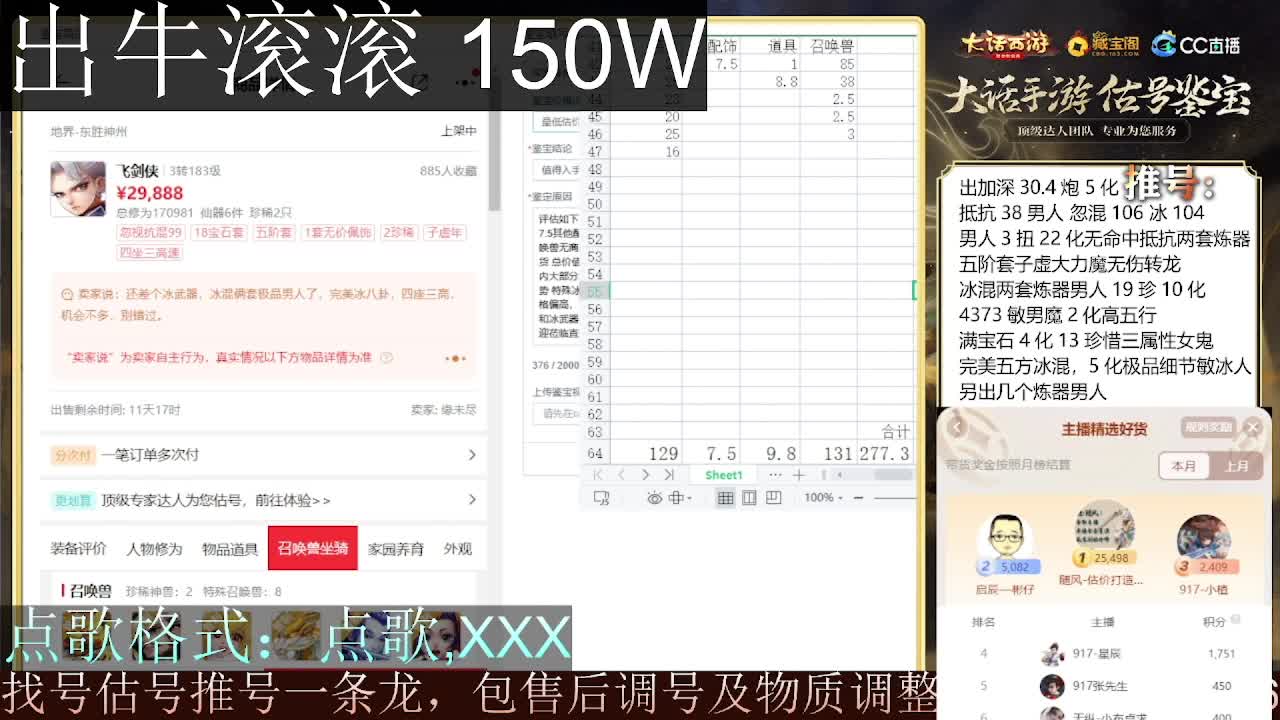Toggle the 本月 leaderboard view
Viewport: 1280px width, 720px height.
tap(1184, 466)
